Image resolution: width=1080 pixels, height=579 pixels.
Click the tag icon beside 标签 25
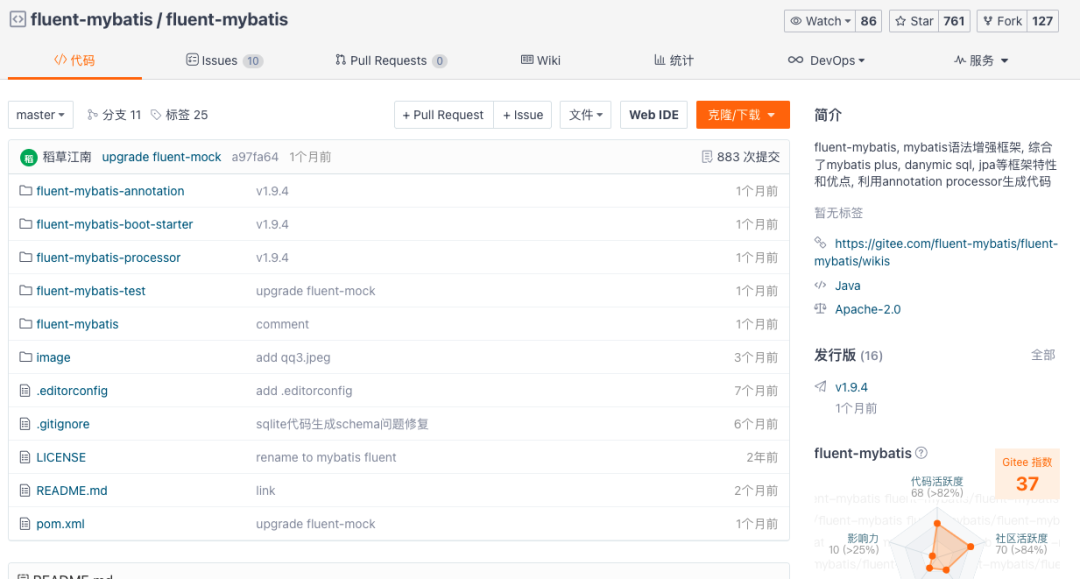[x=156, y=114]
